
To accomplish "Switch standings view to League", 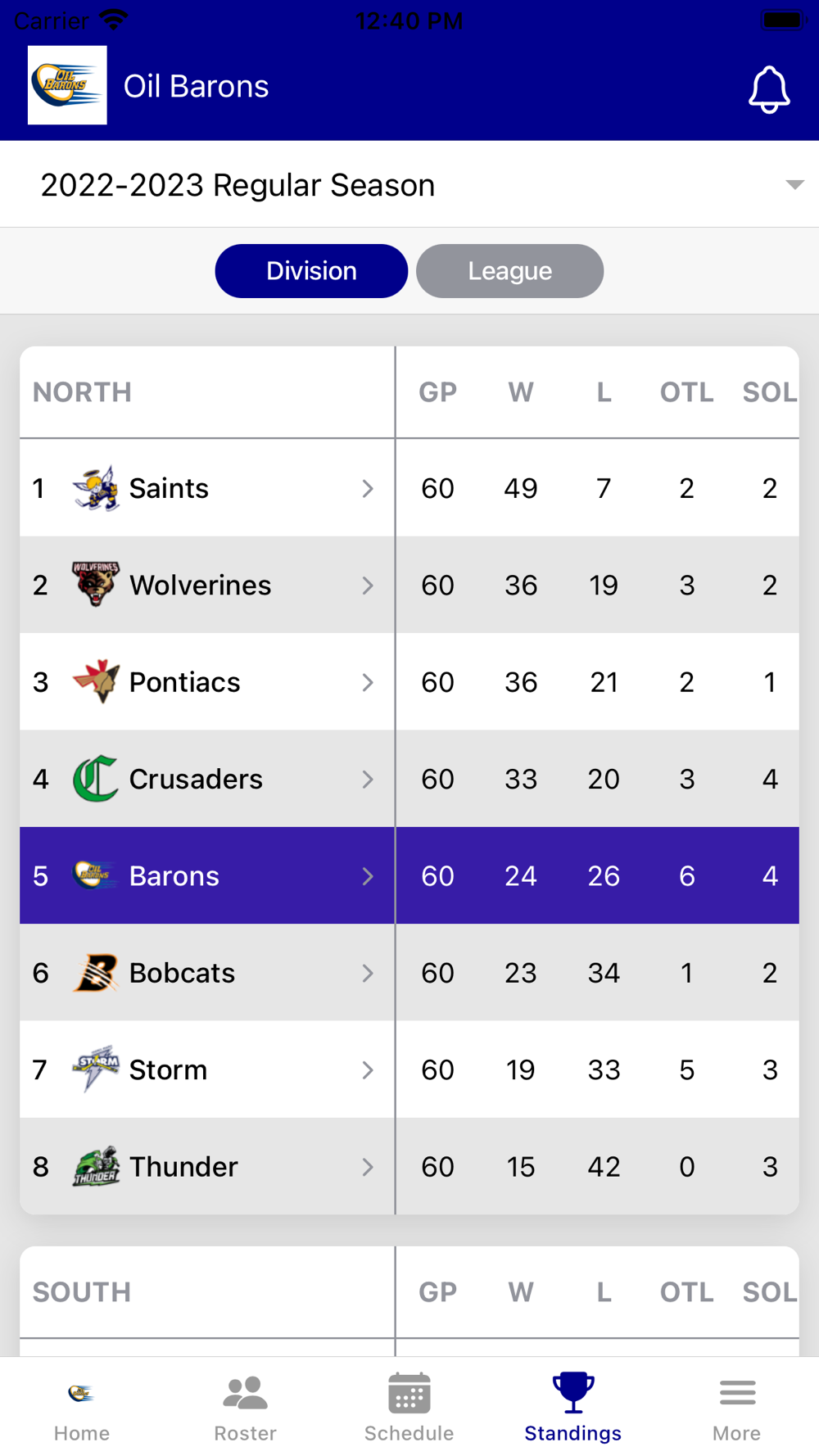I will [x=509, y=271].
